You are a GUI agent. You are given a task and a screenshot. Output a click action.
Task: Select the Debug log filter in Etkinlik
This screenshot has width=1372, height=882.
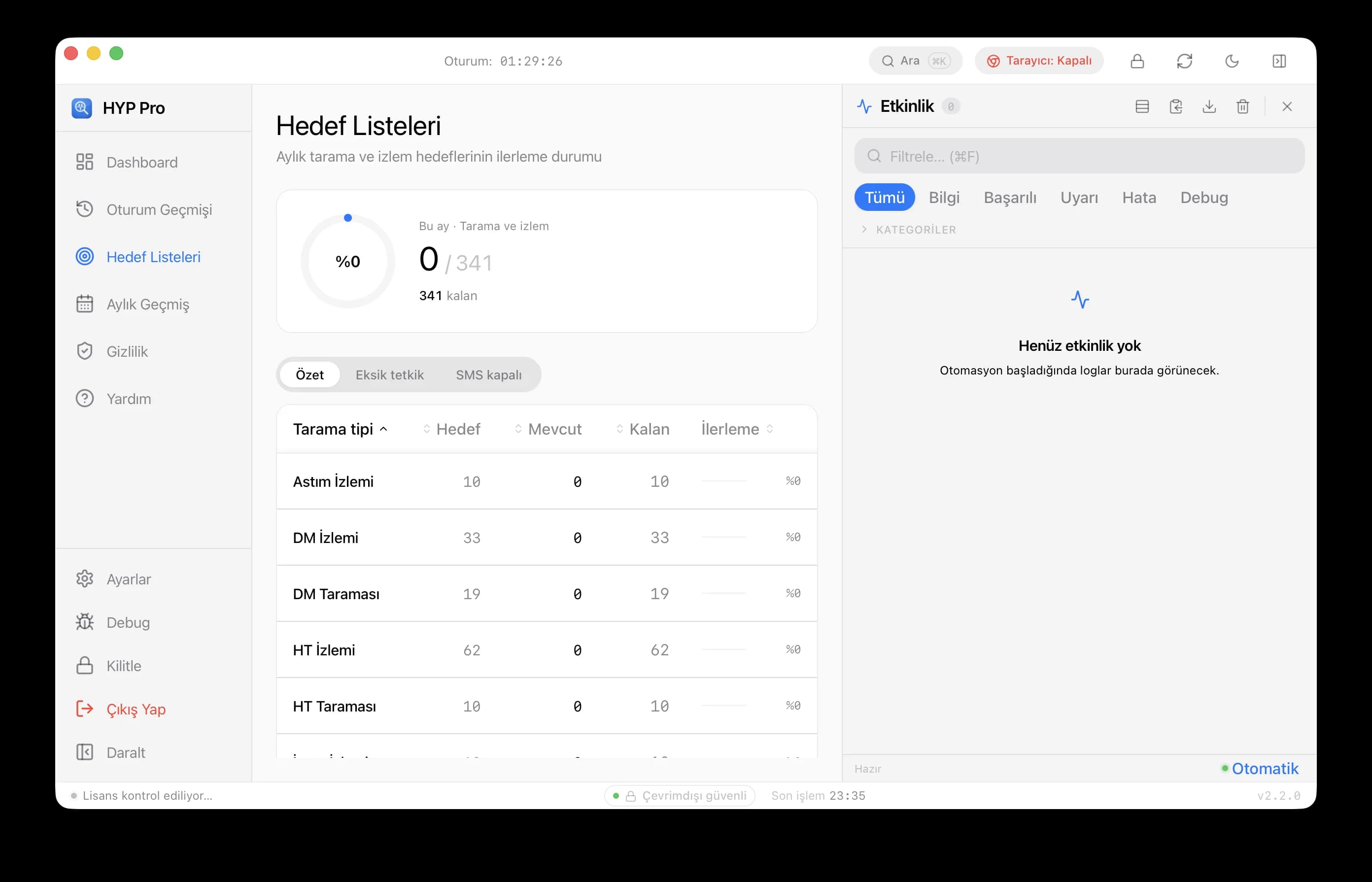pyautogui.click(x=1204, y=198)
